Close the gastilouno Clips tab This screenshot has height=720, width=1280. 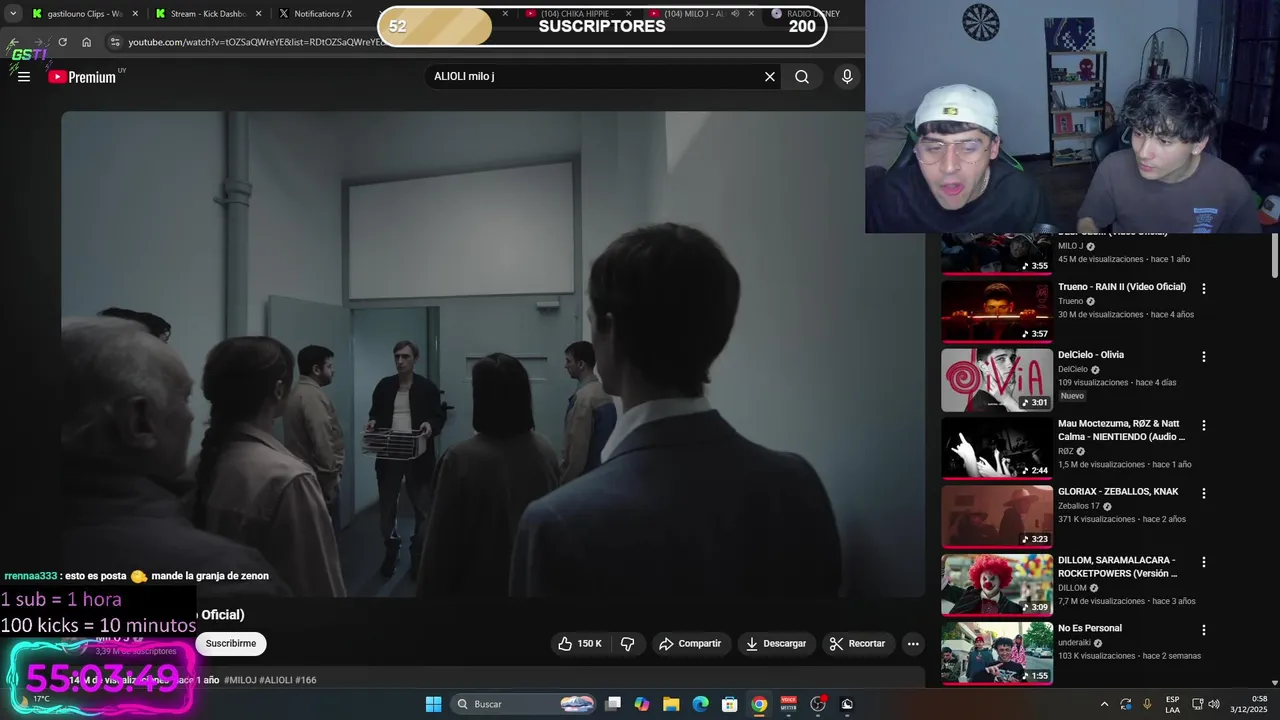click(x=135, y=14)
